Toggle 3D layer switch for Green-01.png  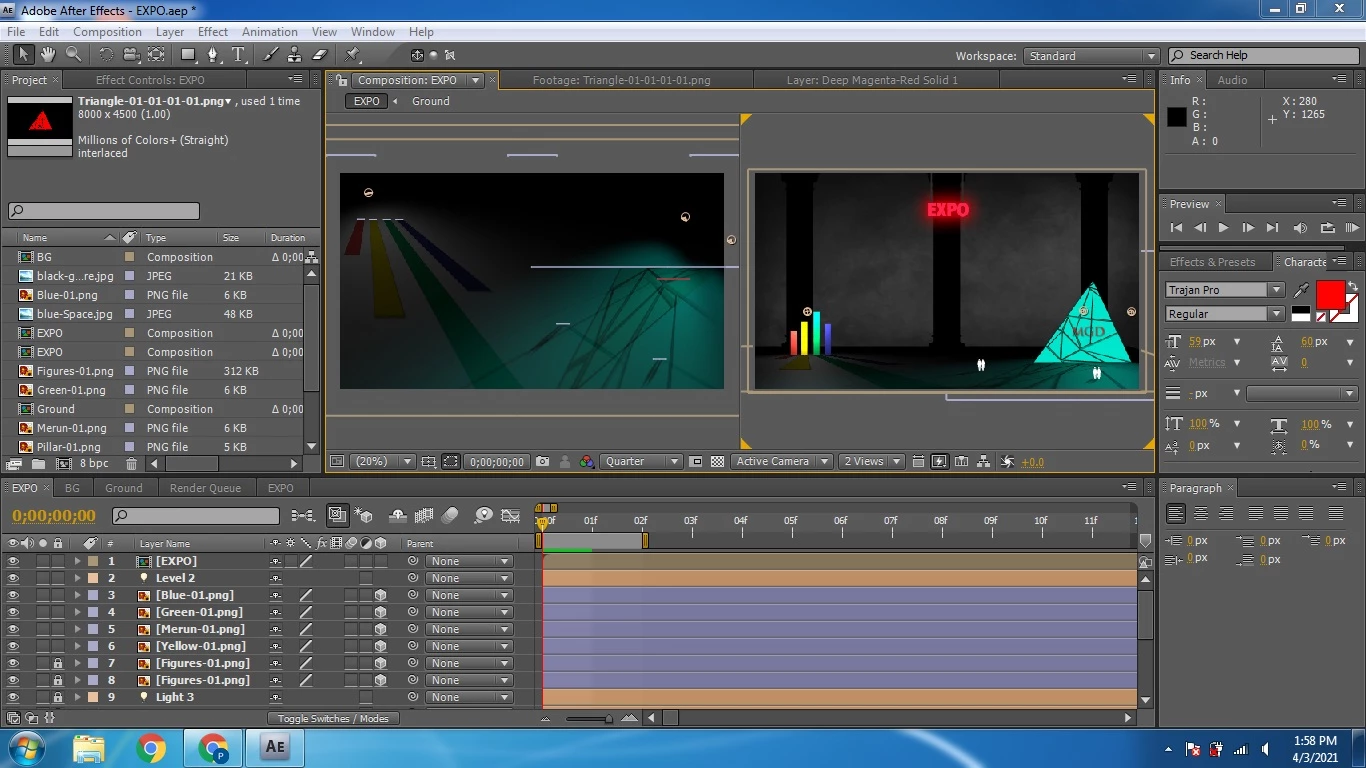coord(380,612)
